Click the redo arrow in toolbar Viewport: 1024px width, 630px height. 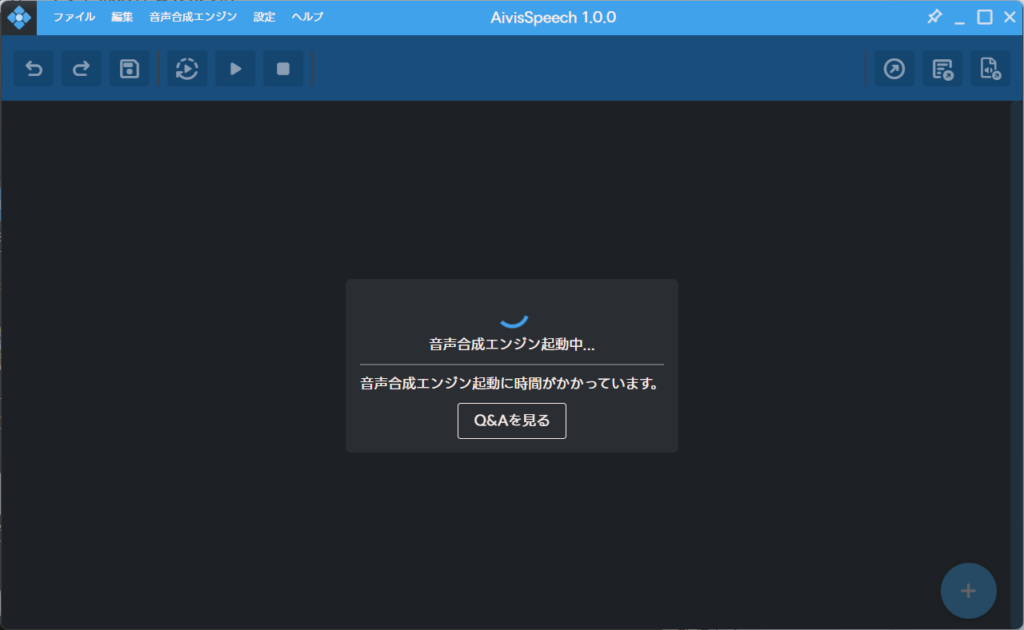click(x=82, y=69)
